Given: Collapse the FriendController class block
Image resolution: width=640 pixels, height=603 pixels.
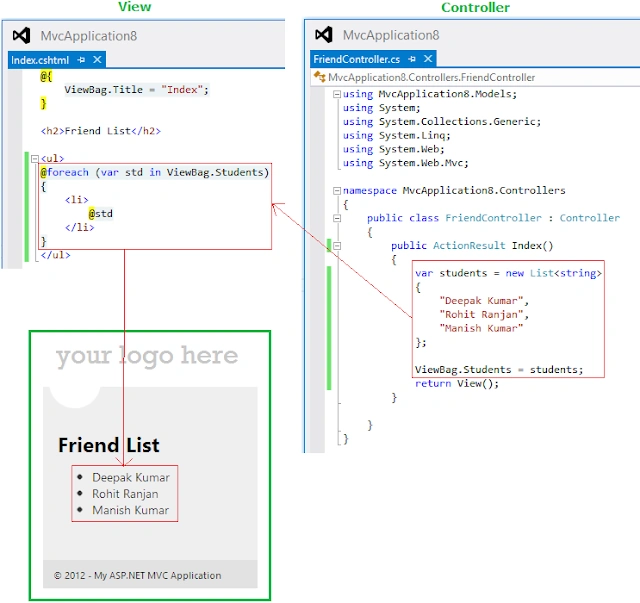Looking at the screenshot, I should pos(337,218).
